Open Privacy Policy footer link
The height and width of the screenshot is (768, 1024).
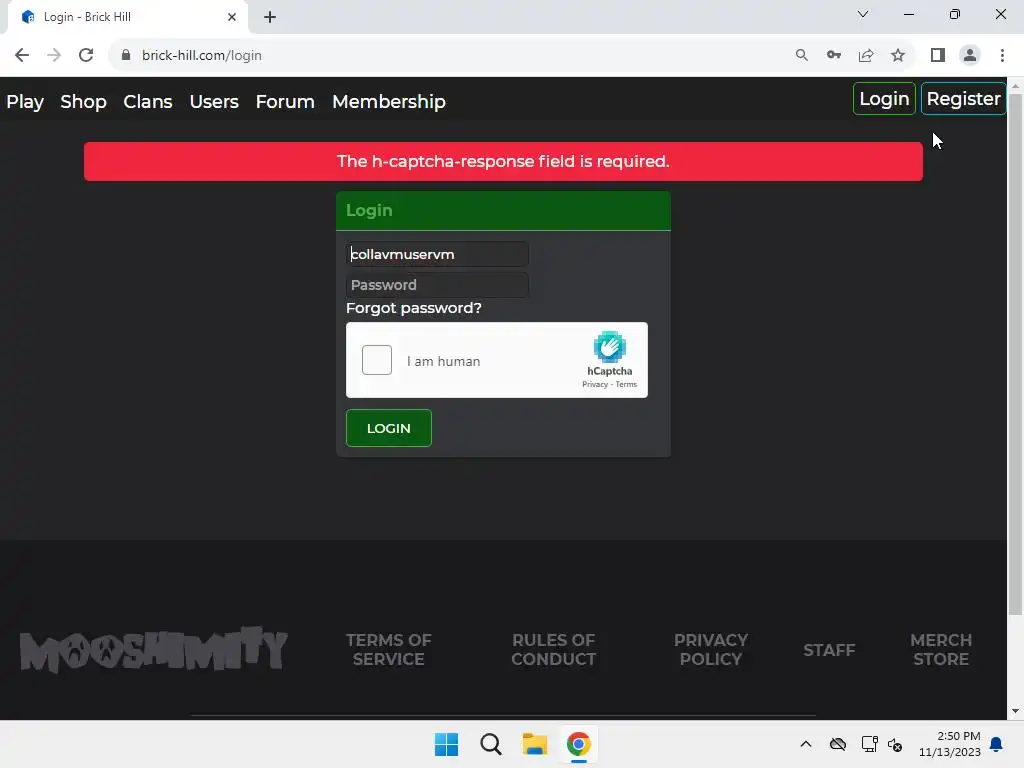[x=711, y=650]
